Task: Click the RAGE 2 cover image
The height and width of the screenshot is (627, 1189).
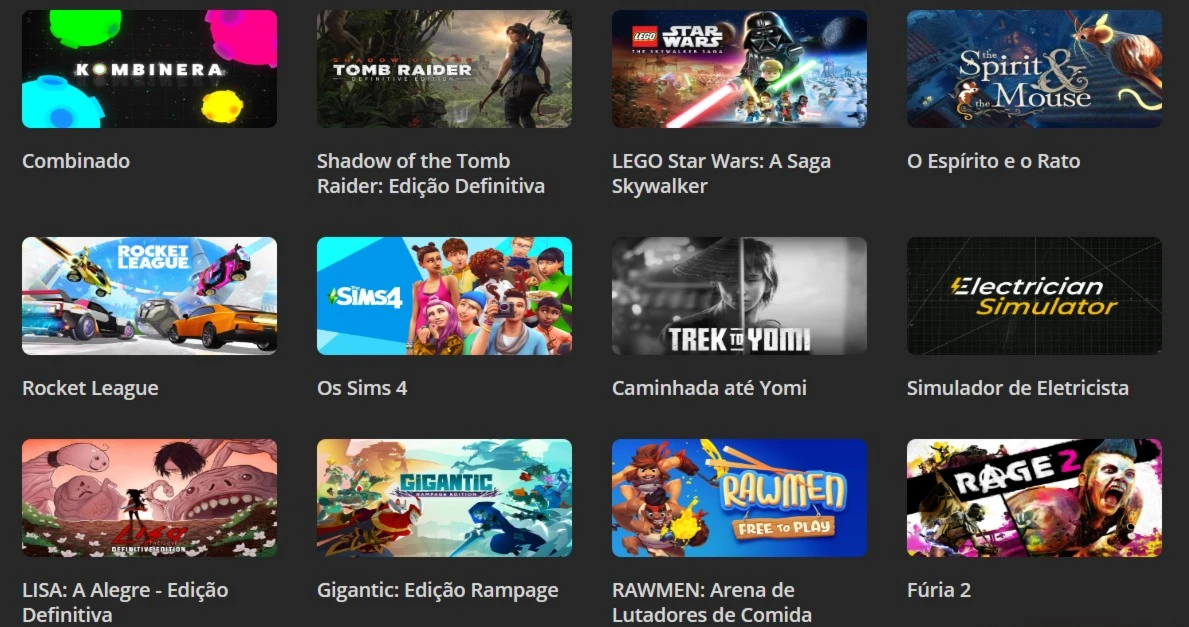Action: pyautogui.click(x=1034, y=498)
